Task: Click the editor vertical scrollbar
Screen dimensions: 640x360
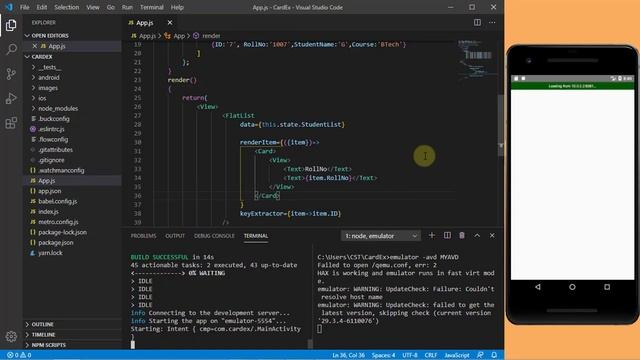Action: (501, 124)
